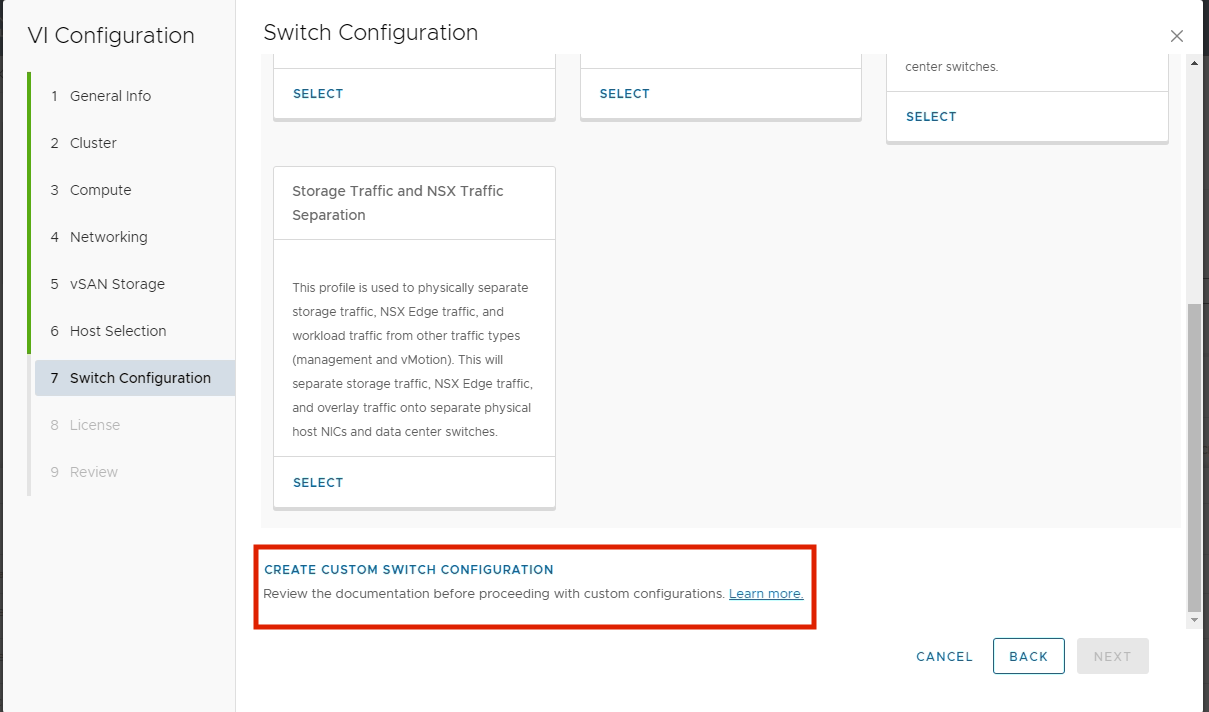
Task: Click the Next button
Action: coord(1112,657)
